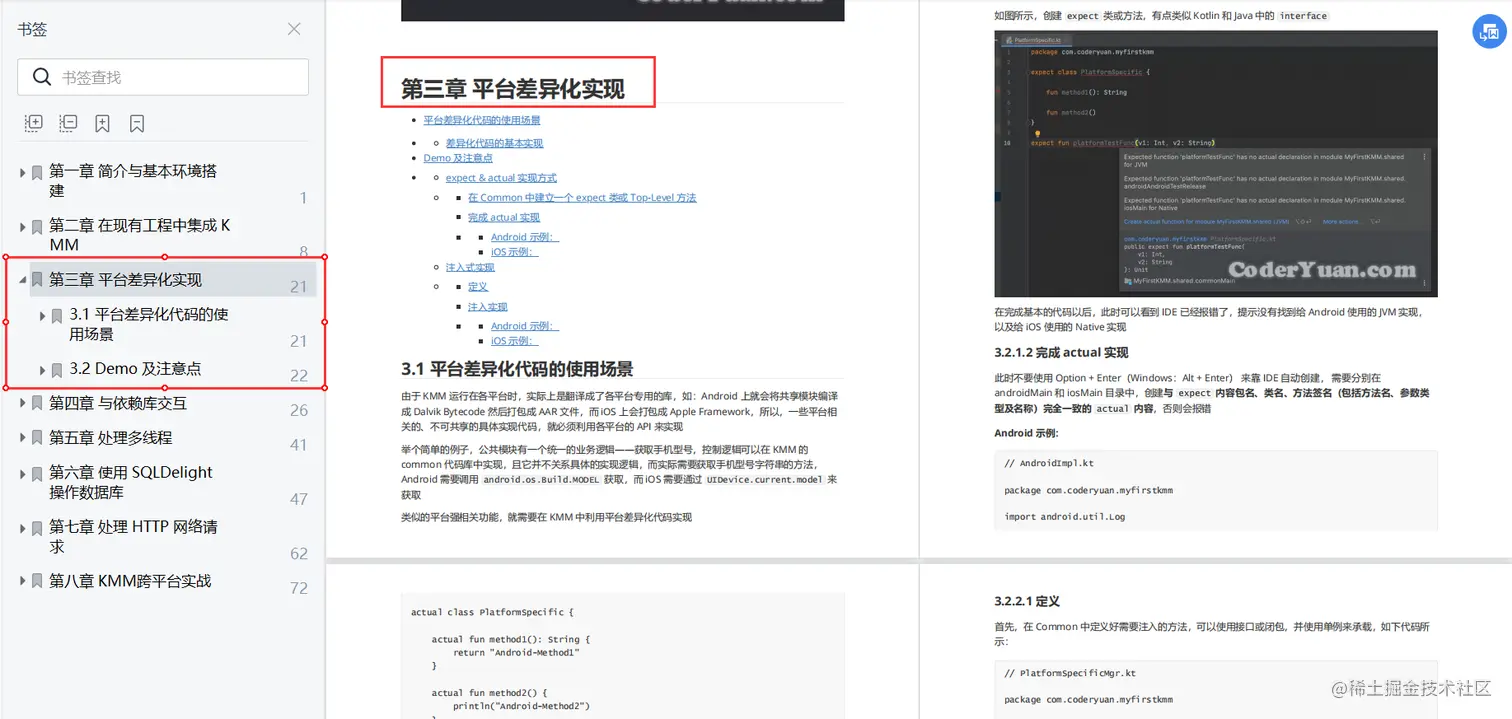Click the bookmark icon beside 第一章
The width and height of the screenshot is (1512, 719).
tap(37, 172)
